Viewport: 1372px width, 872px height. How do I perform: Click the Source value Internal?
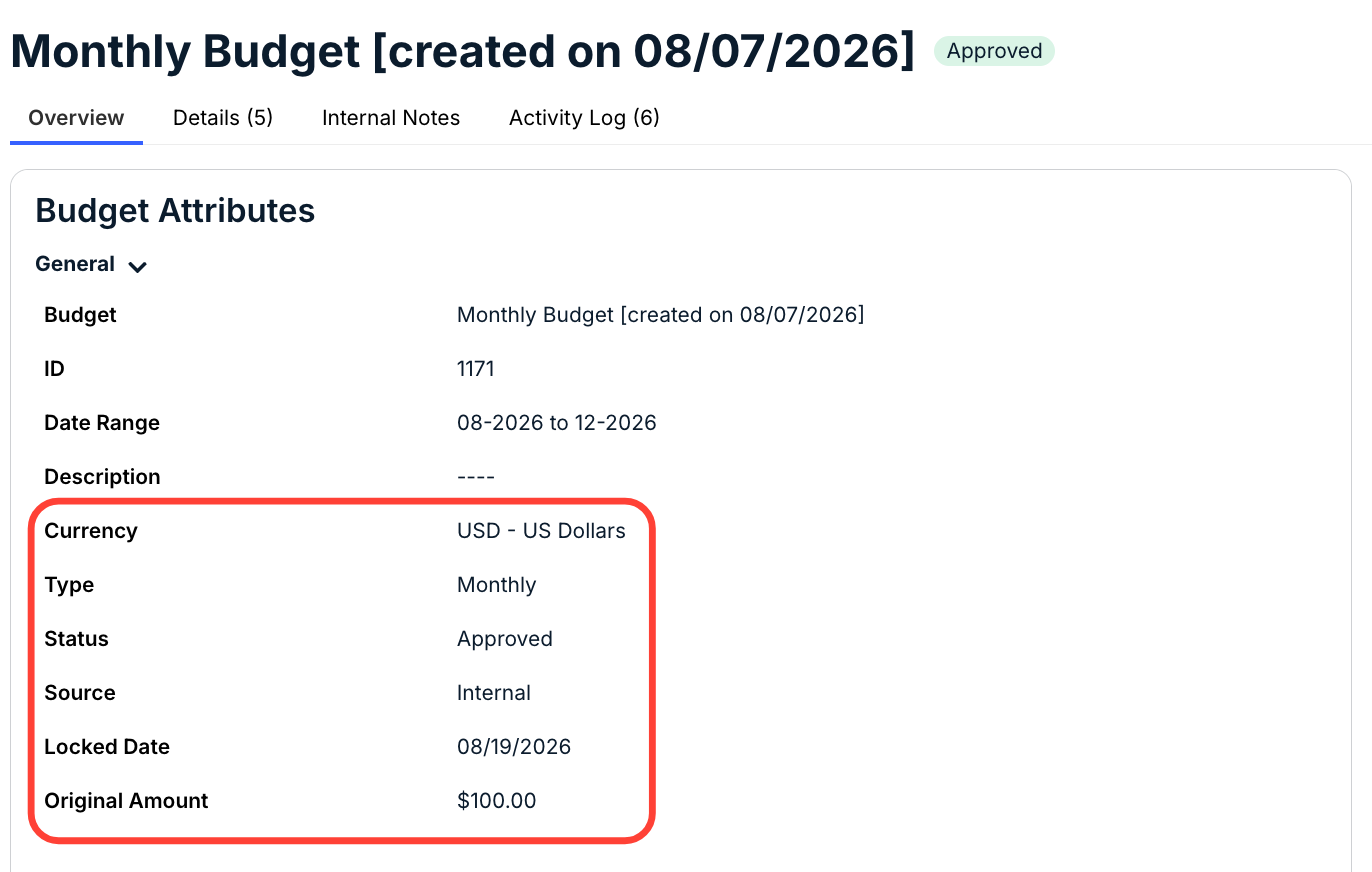[x=494, y=693]
